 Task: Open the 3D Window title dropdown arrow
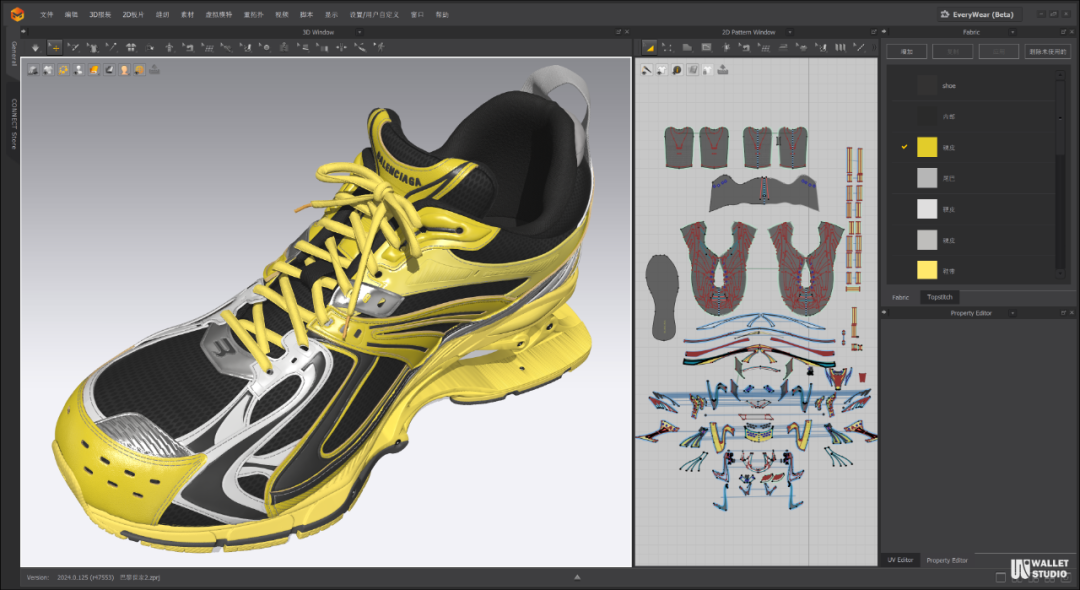(x=359, y=32)
